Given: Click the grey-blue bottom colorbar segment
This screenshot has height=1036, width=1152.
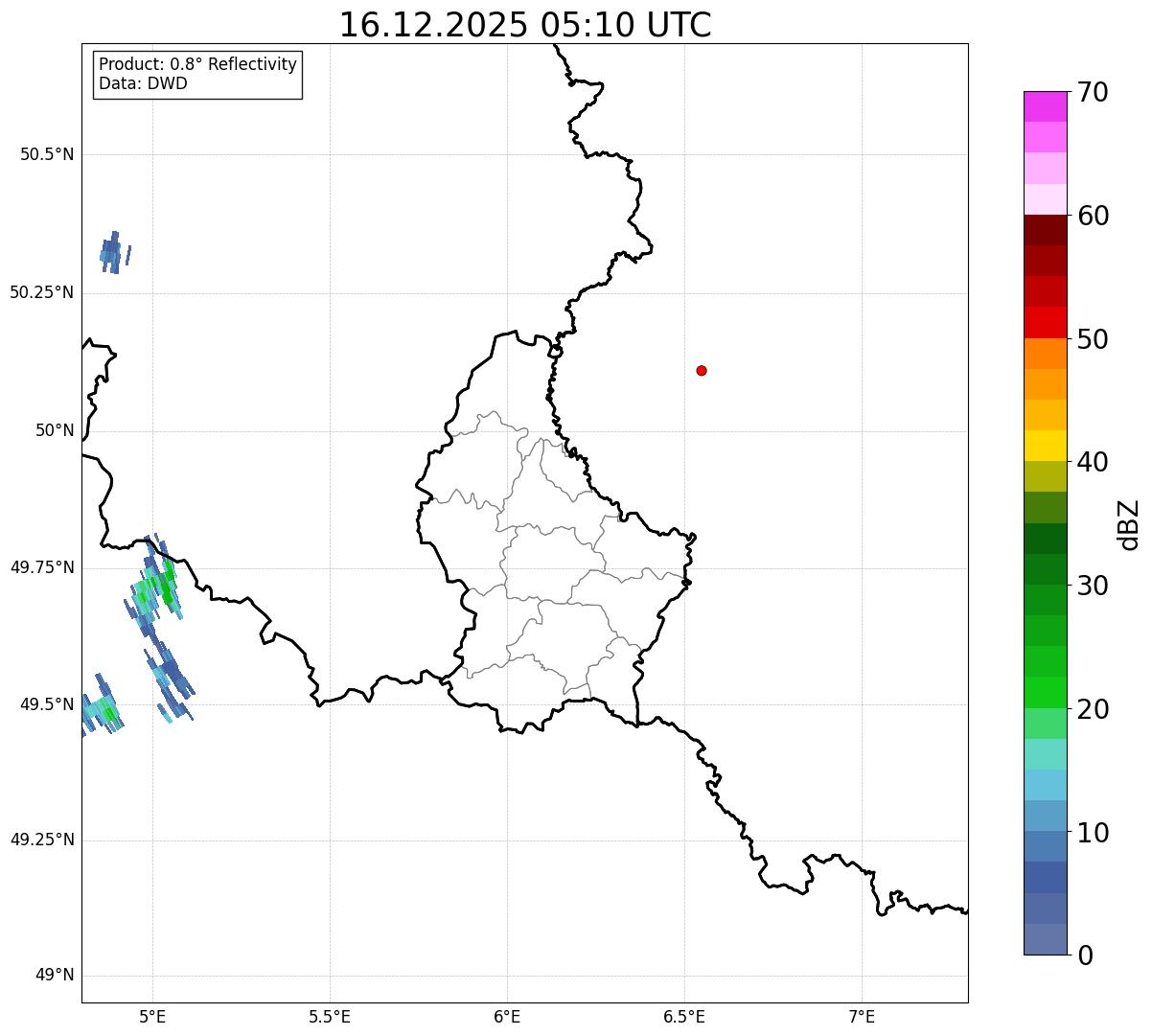Looking at the screenshot, I should (1045, 939).
